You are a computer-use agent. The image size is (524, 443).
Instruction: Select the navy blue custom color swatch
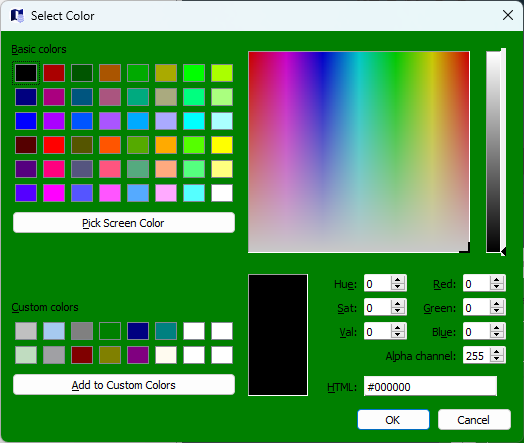pos(138,331)
